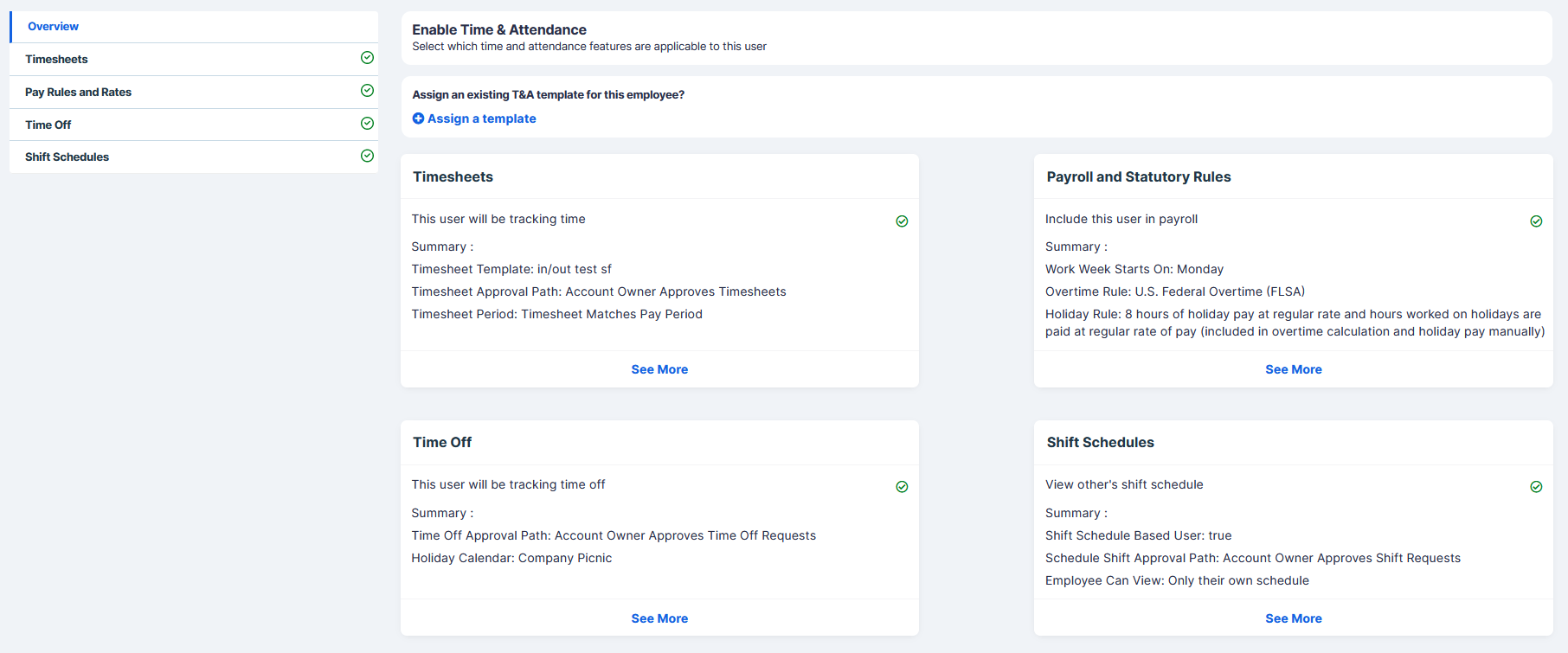Click the green check beside sidebar Shift Schedules
The width and height of the screenshot is (1568, 653).
pyautogui.click(x=367, y=156)
